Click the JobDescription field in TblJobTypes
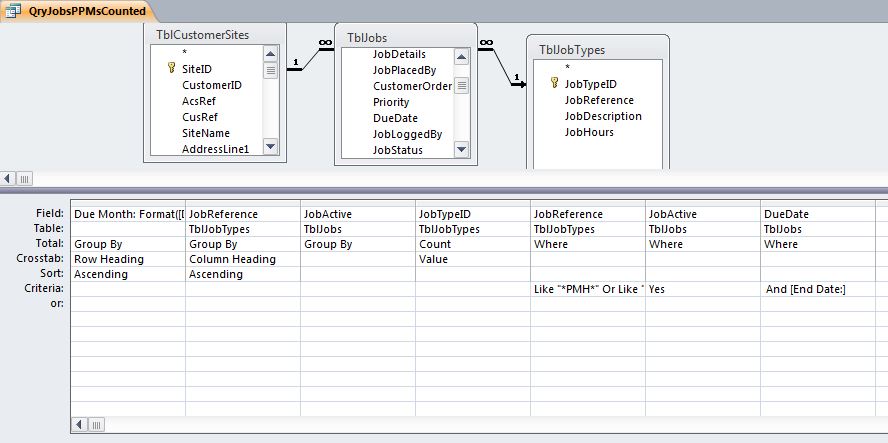 coord(603,116)
